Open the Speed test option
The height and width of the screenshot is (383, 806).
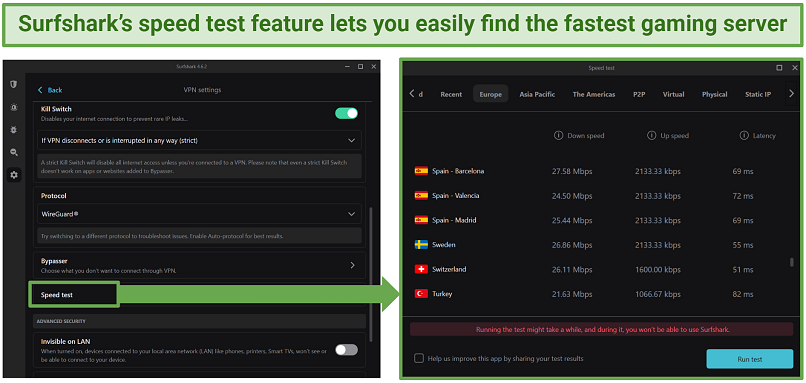tap(74, 295)
